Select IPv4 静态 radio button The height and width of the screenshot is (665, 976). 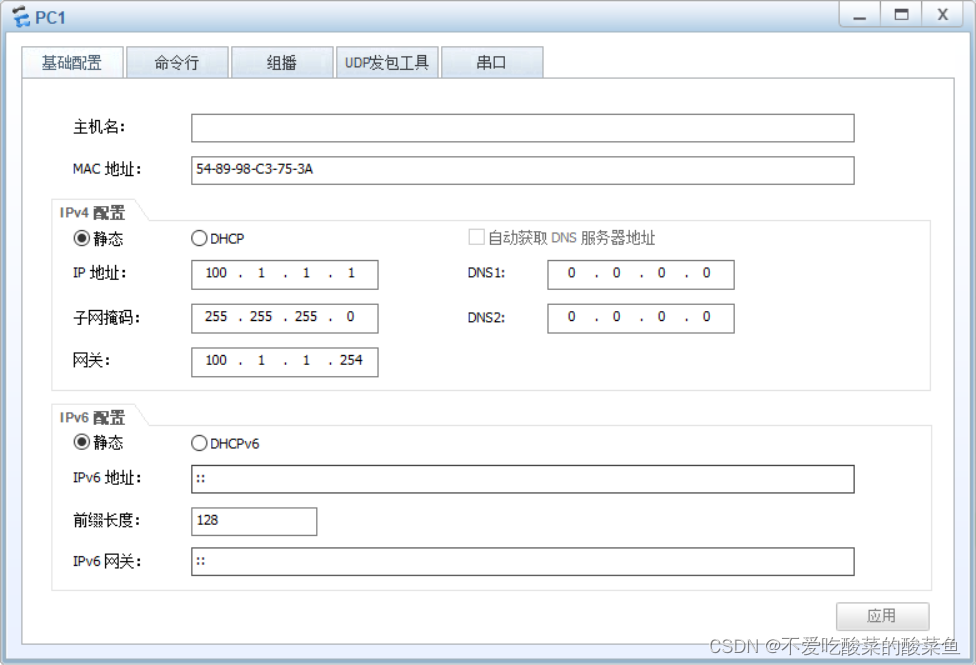click(x=82, y=238)
